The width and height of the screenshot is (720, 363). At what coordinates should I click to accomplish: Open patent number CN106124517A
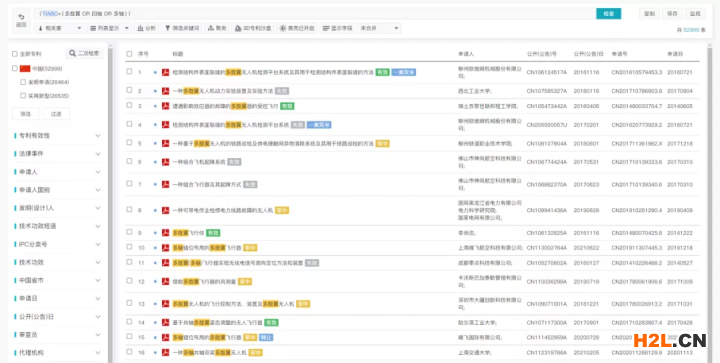(x=547, y=73)
